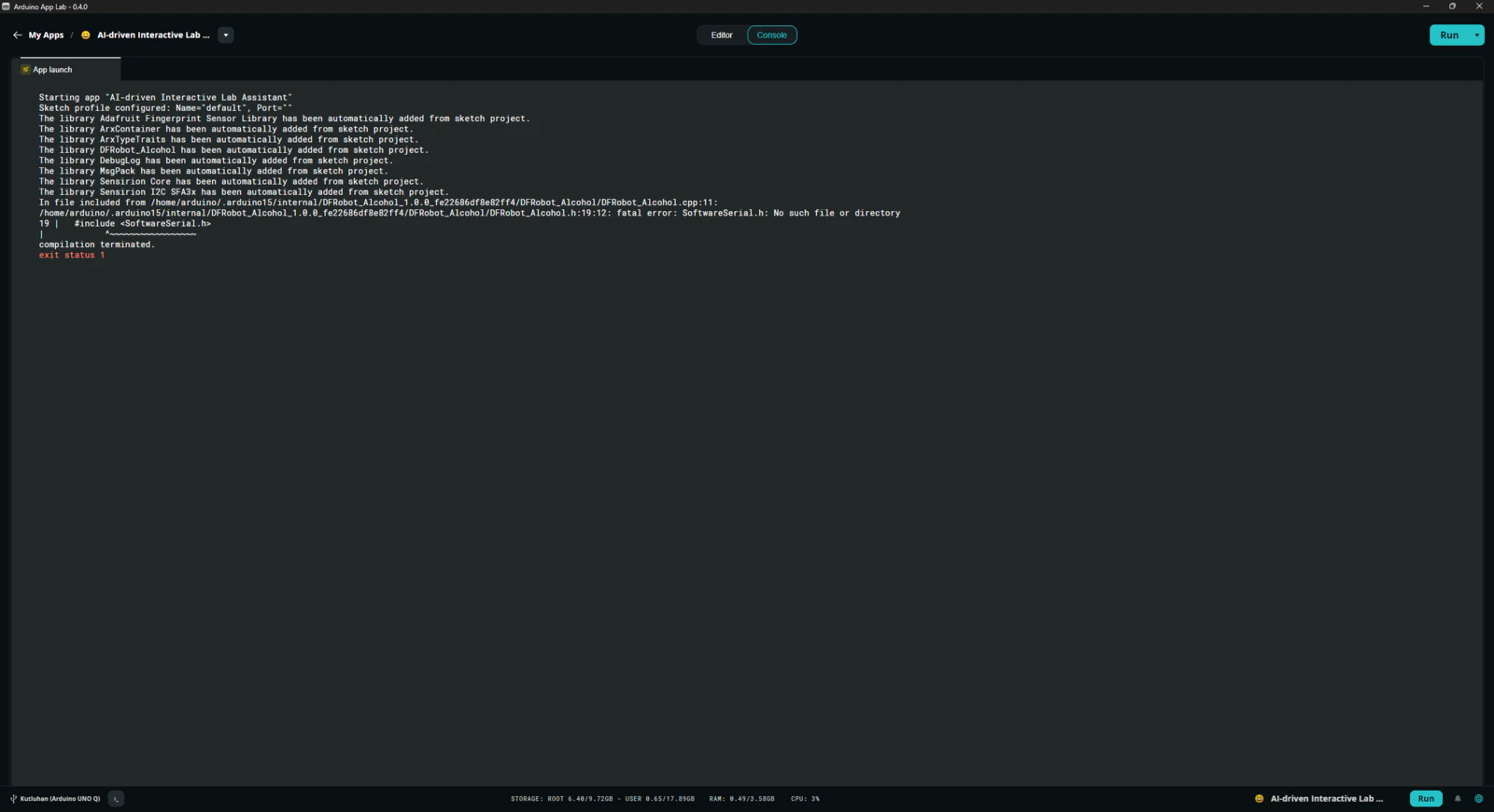This screenshot has height=812, width=1494.
Task: Expand the Run button's dropdown arrow
Action: tap(1477, 35)
